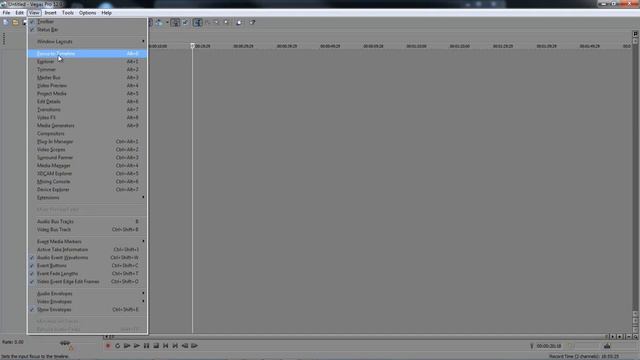Click the Previous Frame transport button
This screenshot has height=360, width=640.
pos(185,346)
